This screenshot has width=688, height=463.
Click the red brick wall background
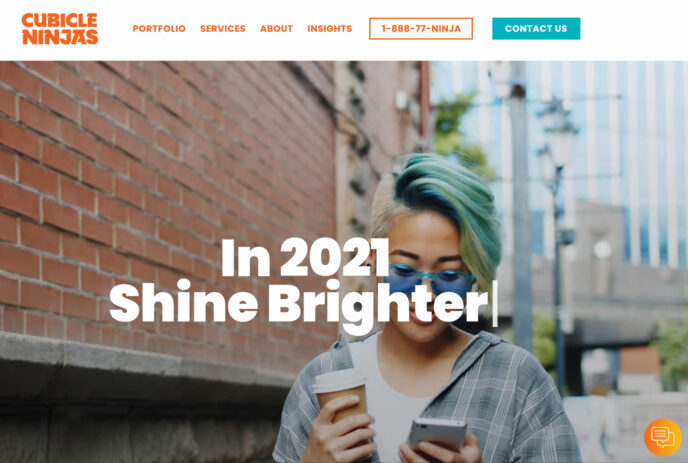pyautogui.click(x=167, y=197)
